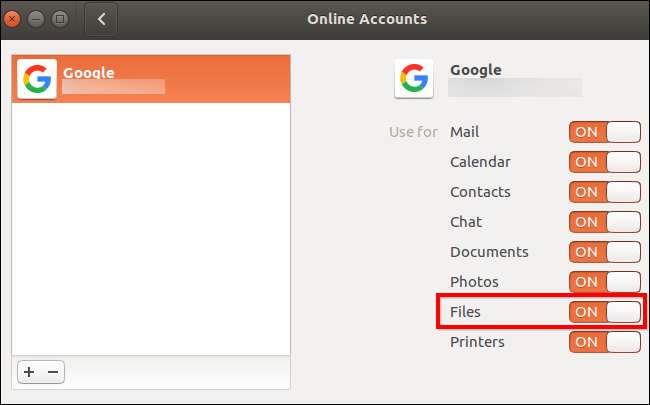Screen dimensions: 650x405
Task: Toggle Mail sync off
Action: [604, 132]
